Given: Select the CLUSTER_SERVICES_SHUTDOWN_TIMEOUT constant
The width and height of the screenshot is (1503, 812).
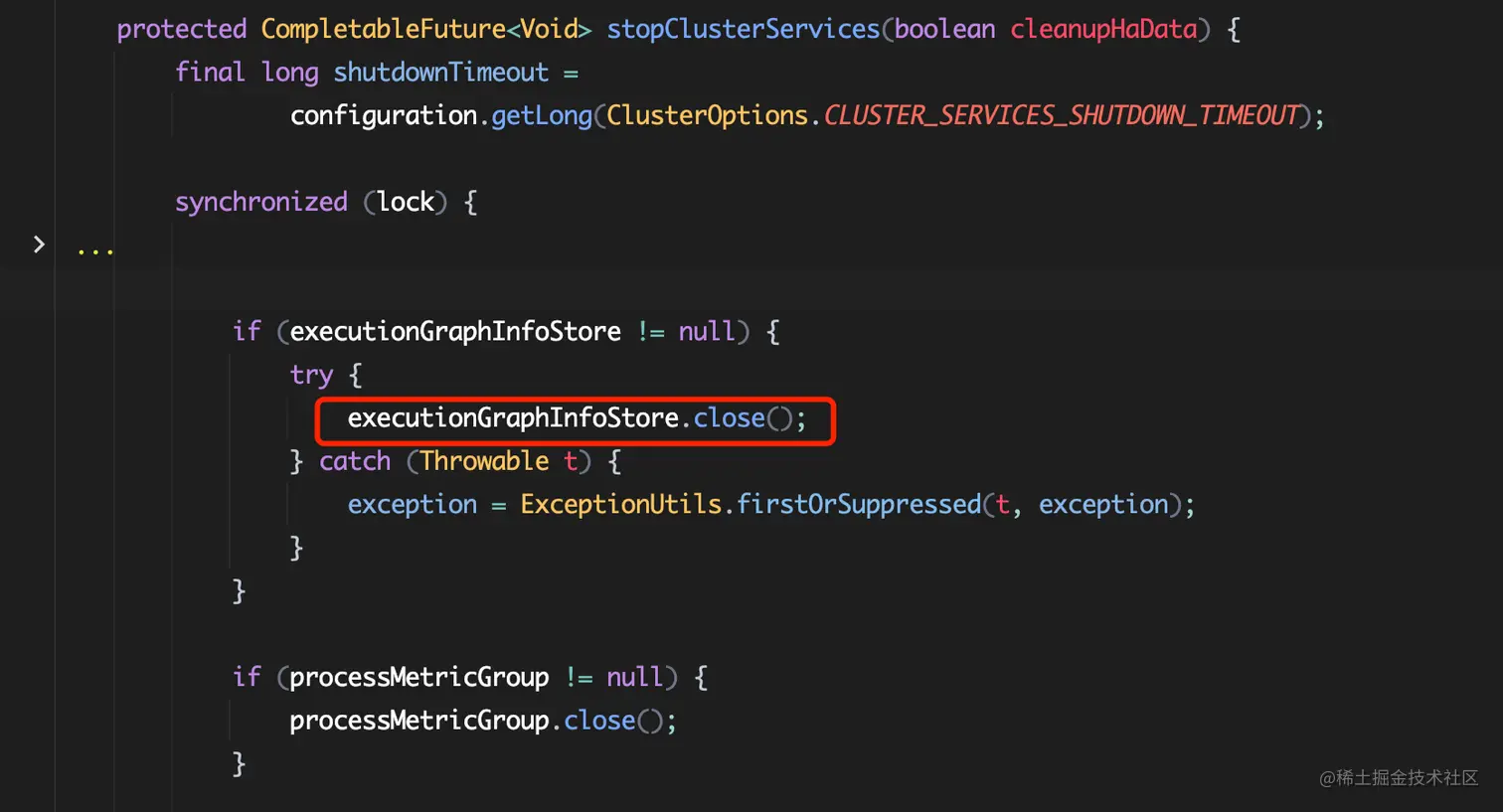Looking at the screenshot, I should (x=1061, y=115).
